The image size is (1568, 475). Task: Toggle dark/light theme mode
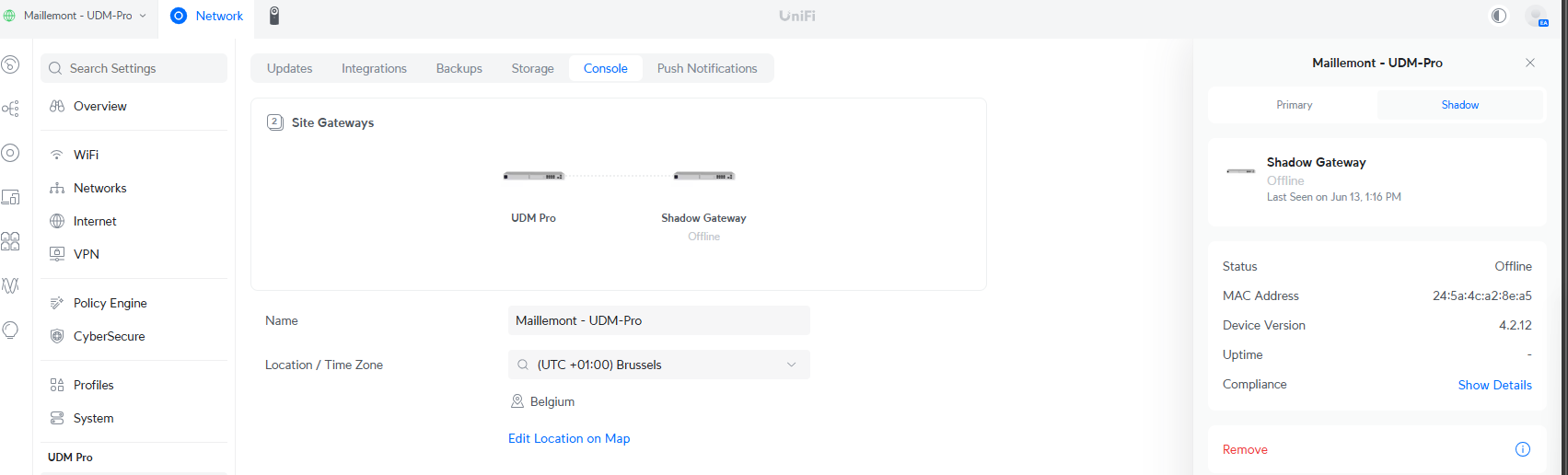click(1499, 16)
